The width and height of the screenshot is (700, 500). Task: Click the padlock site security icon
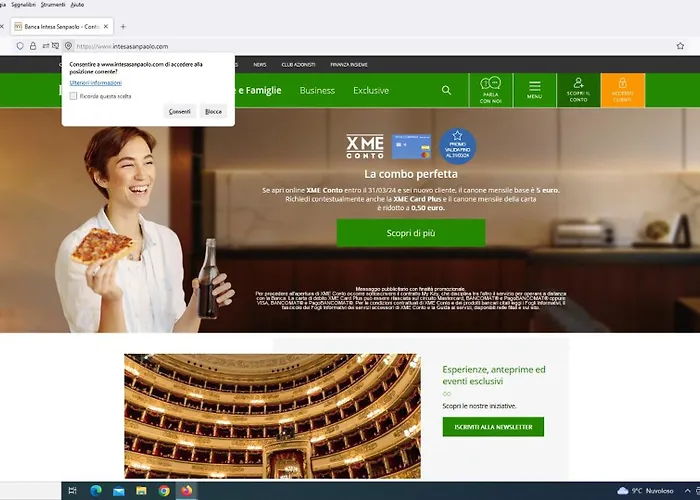click(x=33, y=46)
